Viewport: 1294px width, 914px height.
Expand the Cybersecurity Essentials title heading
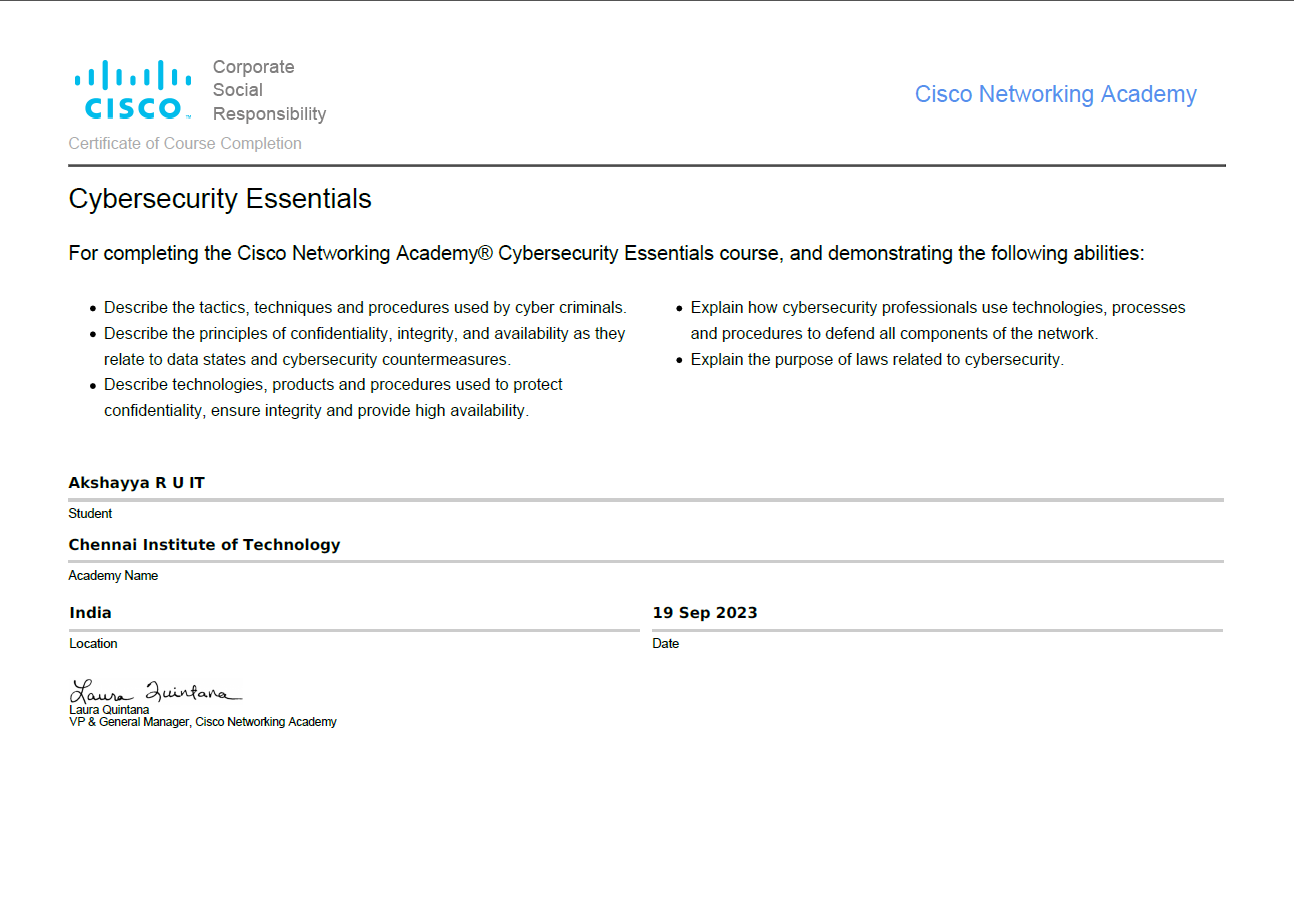tap(219, 199)
